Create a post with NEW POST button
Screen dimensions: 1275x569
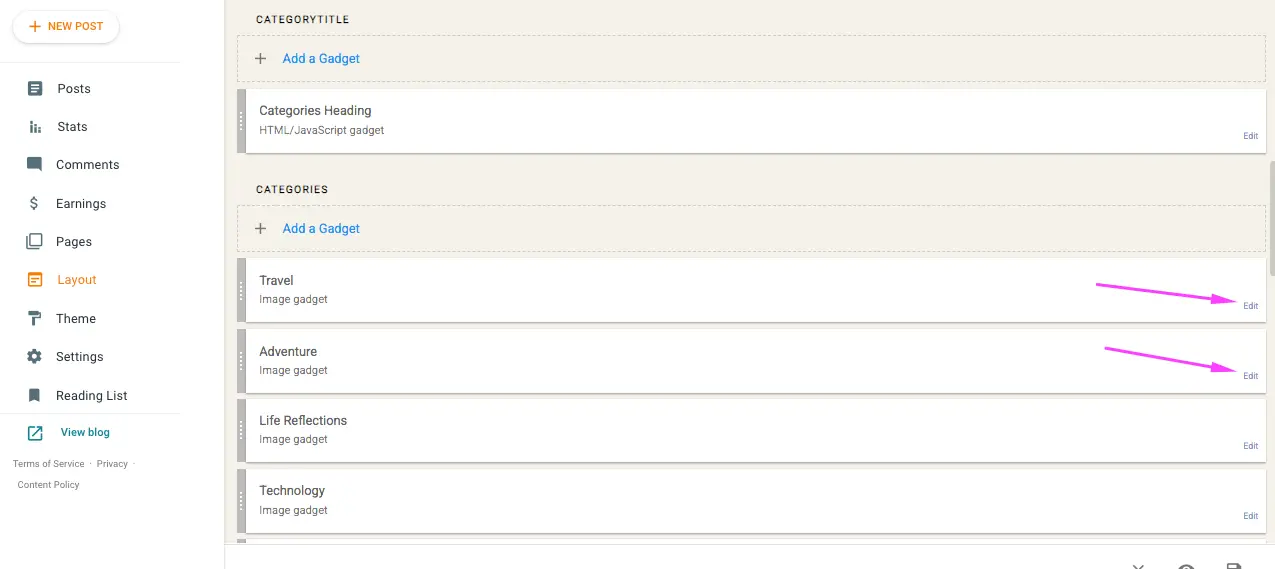66,26
